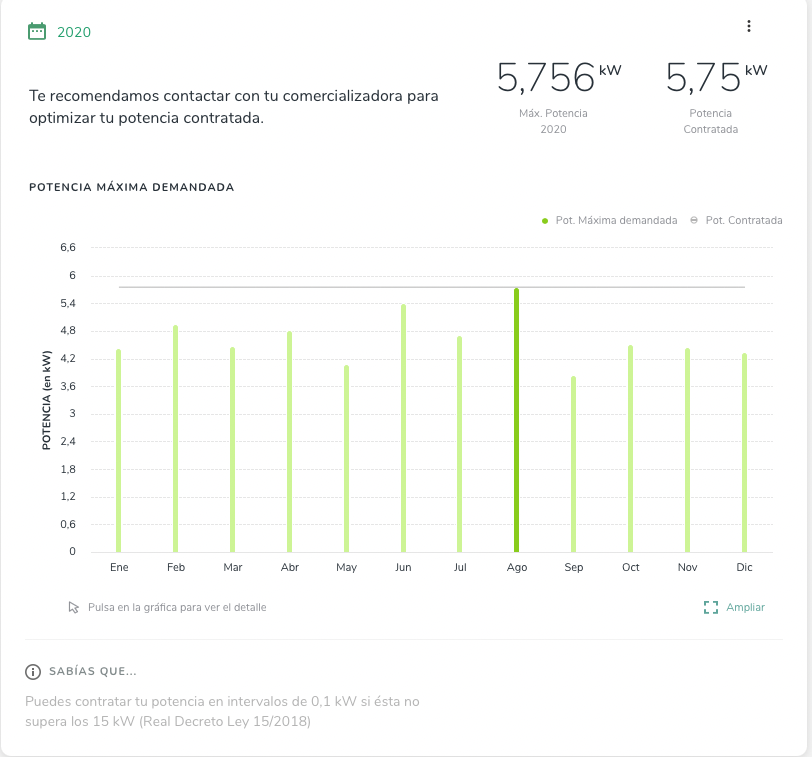The image size is (812, 757).
Task: Select the Dic bar in chart
Action: 744,453
